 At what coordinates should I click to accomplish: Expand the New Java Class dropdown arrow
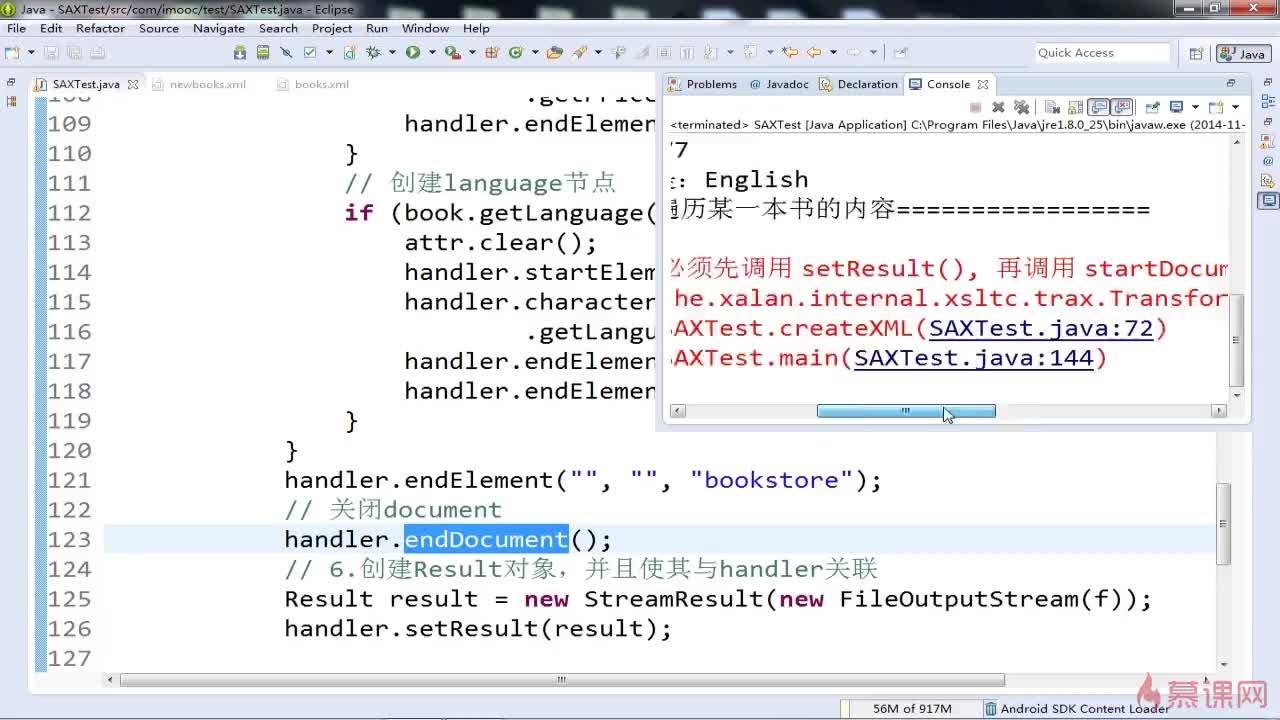click(x=535, y=53)
